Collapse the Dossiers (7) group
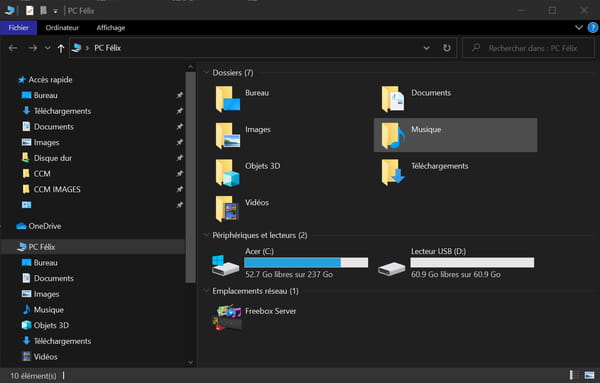This screenshot has width=600, height=383. 207,73
